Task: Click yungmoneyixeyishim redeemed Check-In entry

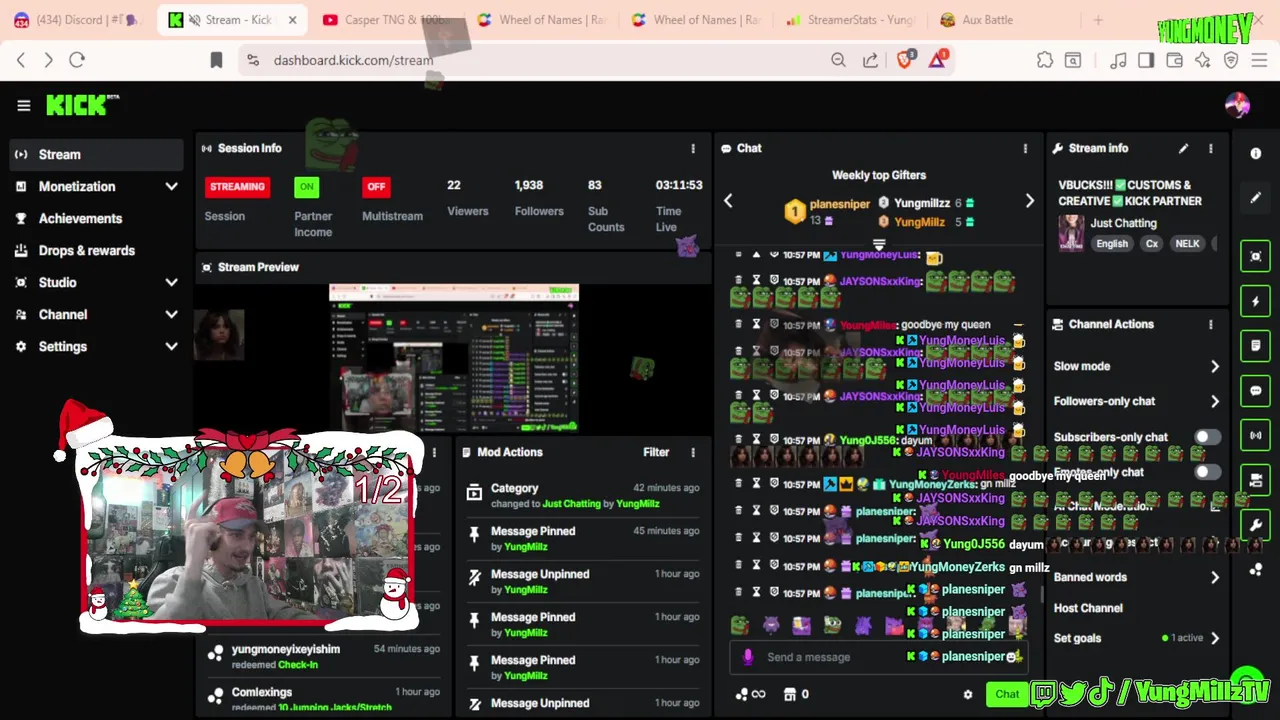Action: (322, 656)
